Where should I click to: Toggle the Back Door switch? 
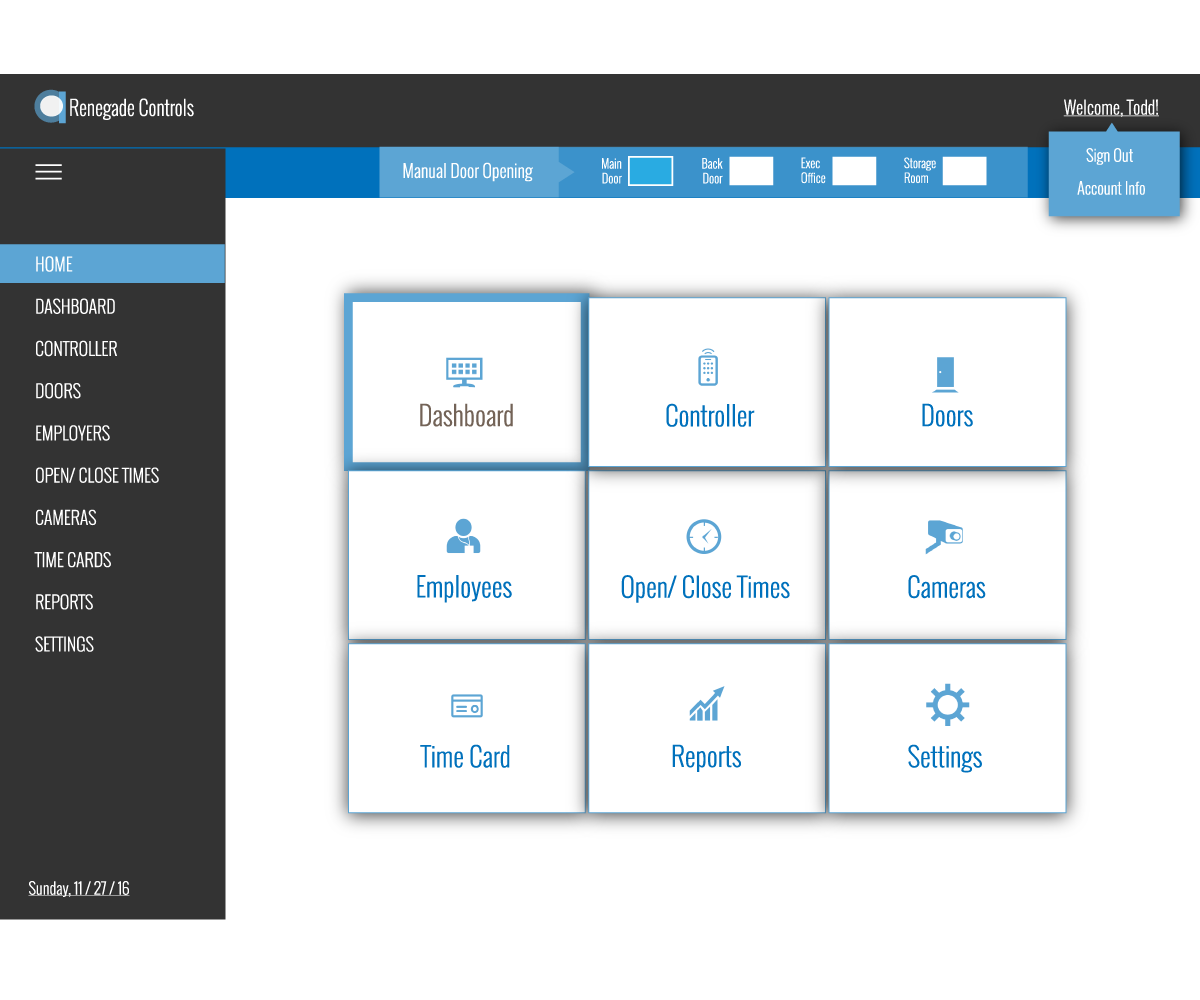click(753, 171)
